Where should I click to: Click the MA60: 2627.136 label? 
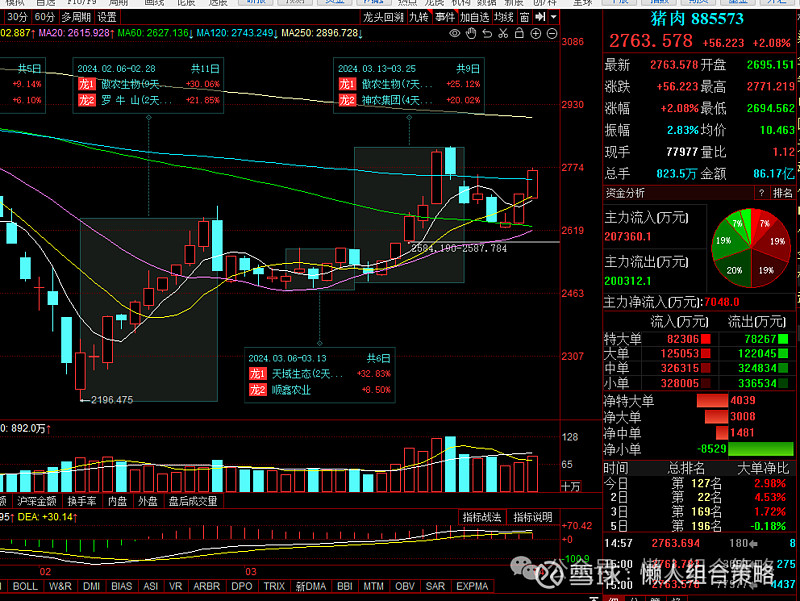[153, 33]
